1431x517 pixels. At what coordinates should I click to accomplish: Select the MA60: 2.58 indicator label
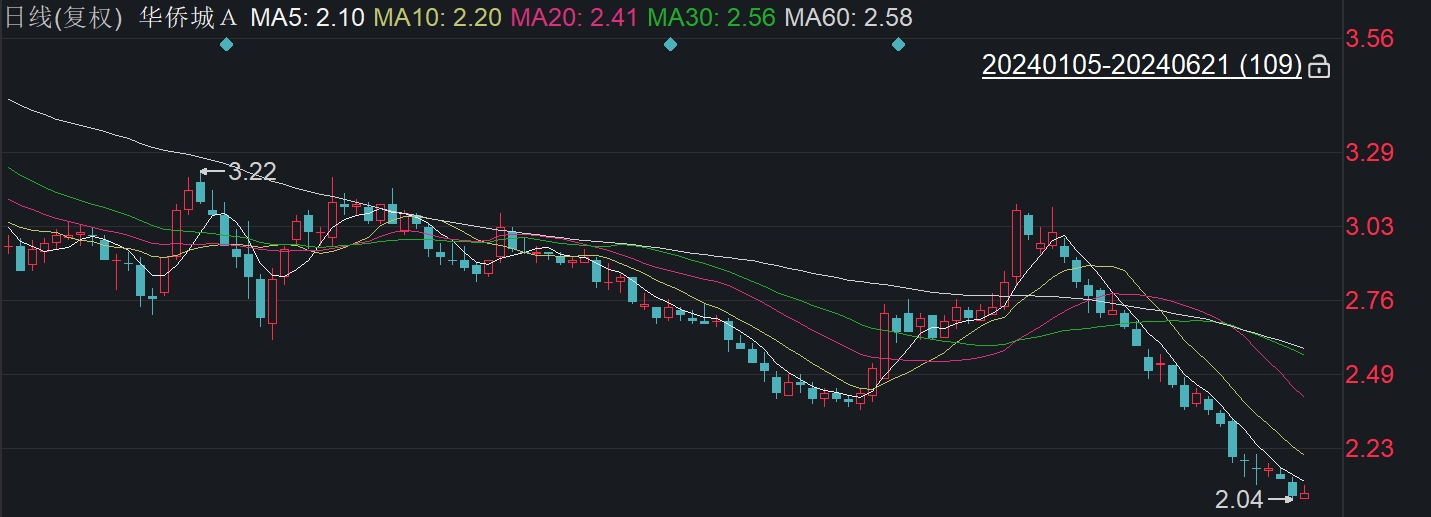(848, 17)
